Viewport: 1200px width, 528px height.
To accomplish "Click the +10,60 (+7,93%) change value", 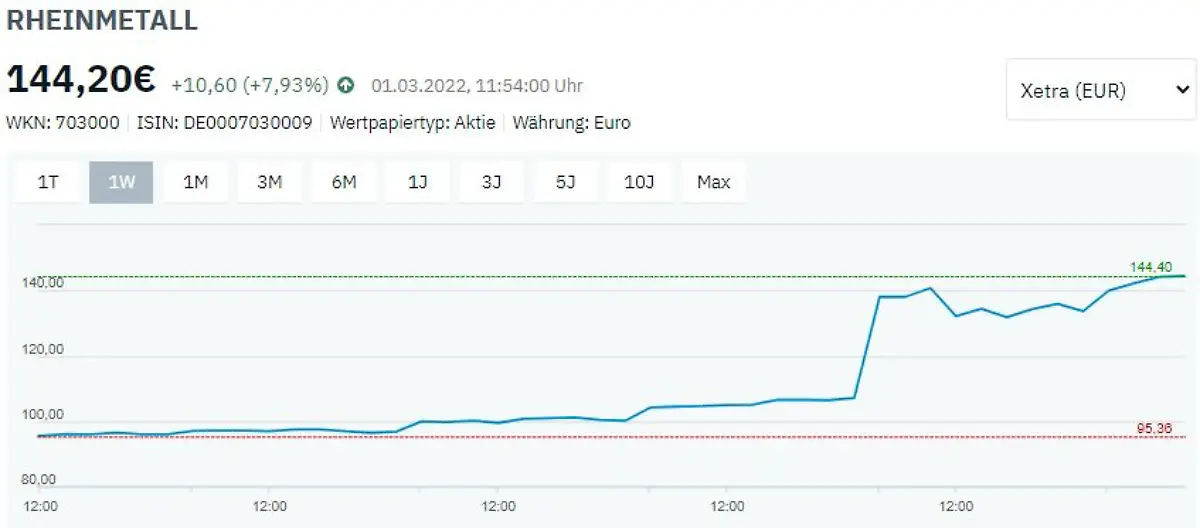I will (249, 86).
